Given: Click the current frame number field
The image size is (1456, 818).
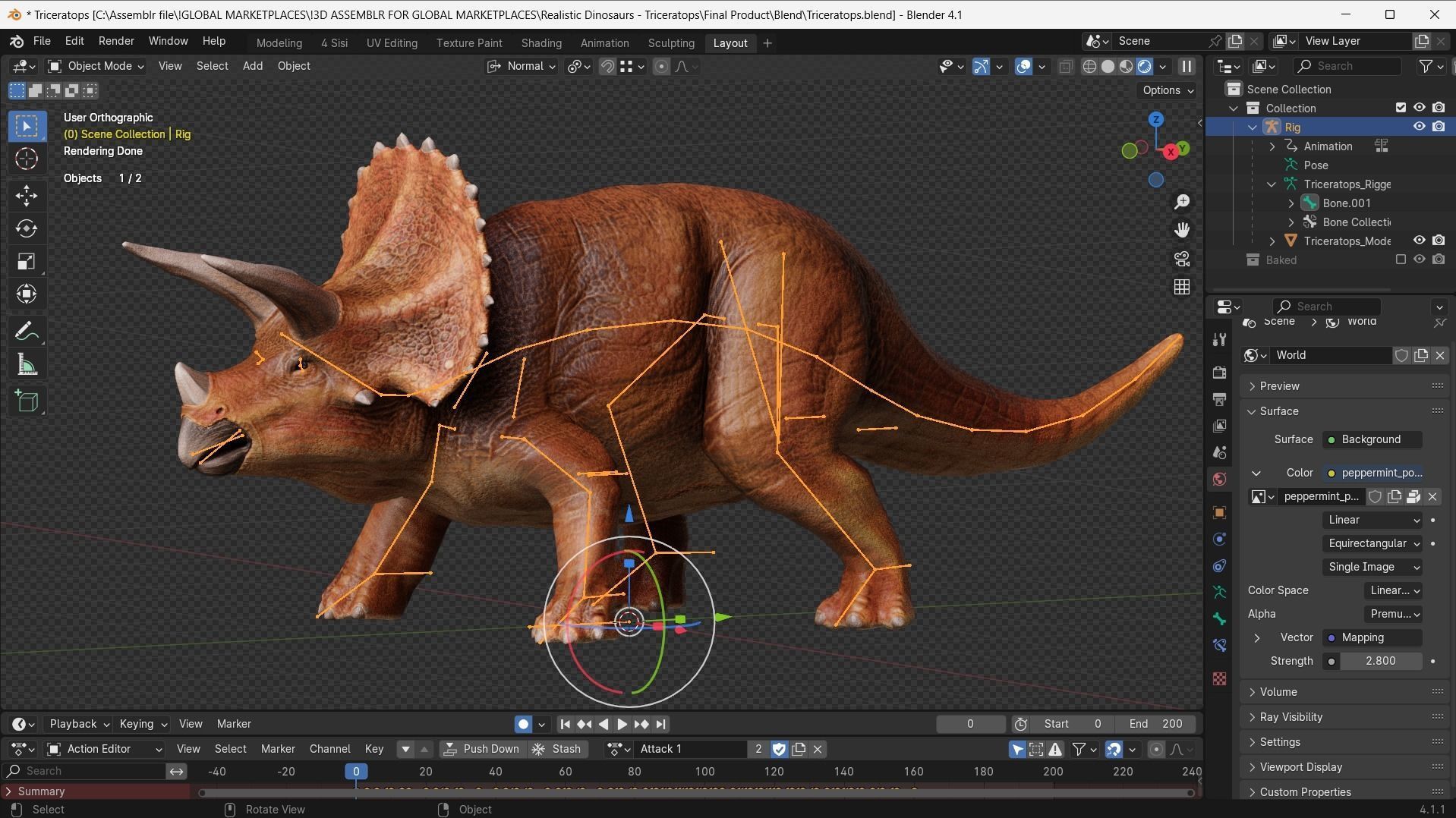Looking at the screenshot, I should [970, 725].
